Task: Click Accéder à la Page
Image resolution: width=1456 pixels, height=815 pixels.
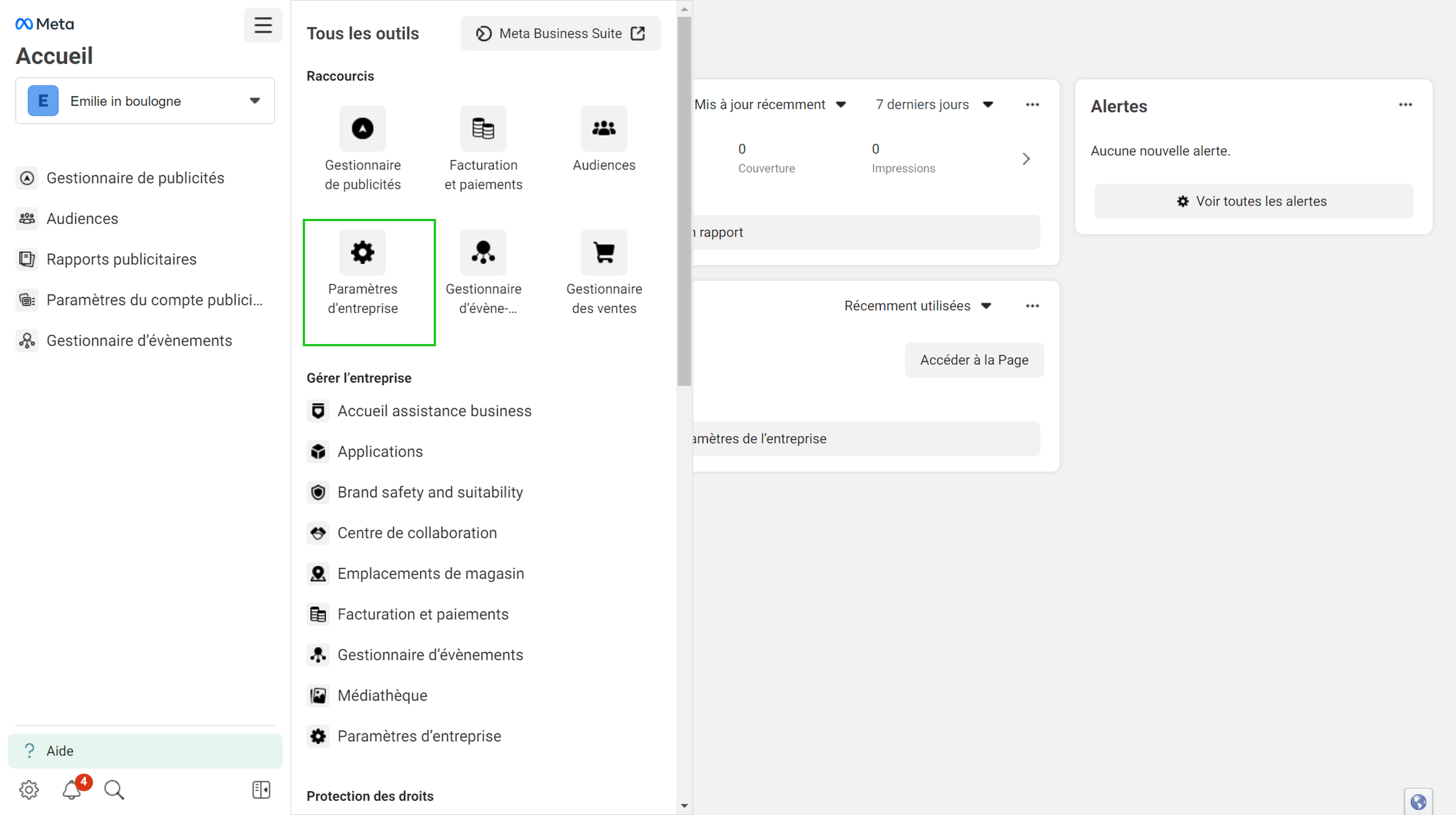Action: pos(974,360)
